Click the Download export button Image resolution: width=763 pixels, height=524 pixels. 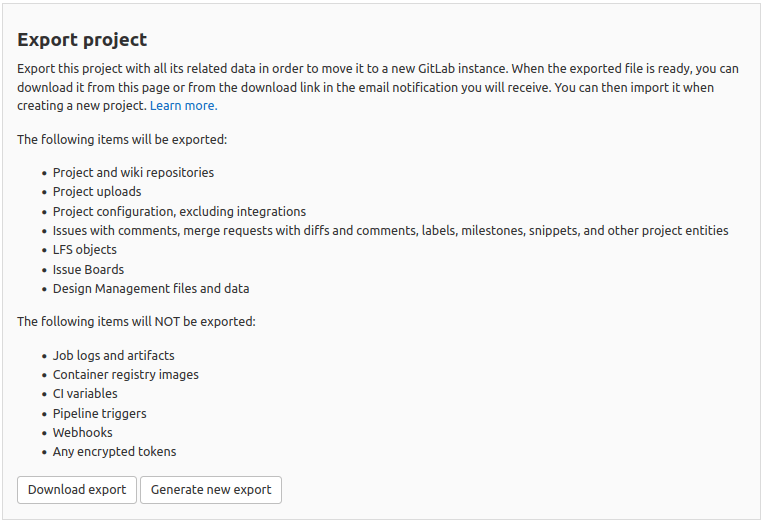77,490
